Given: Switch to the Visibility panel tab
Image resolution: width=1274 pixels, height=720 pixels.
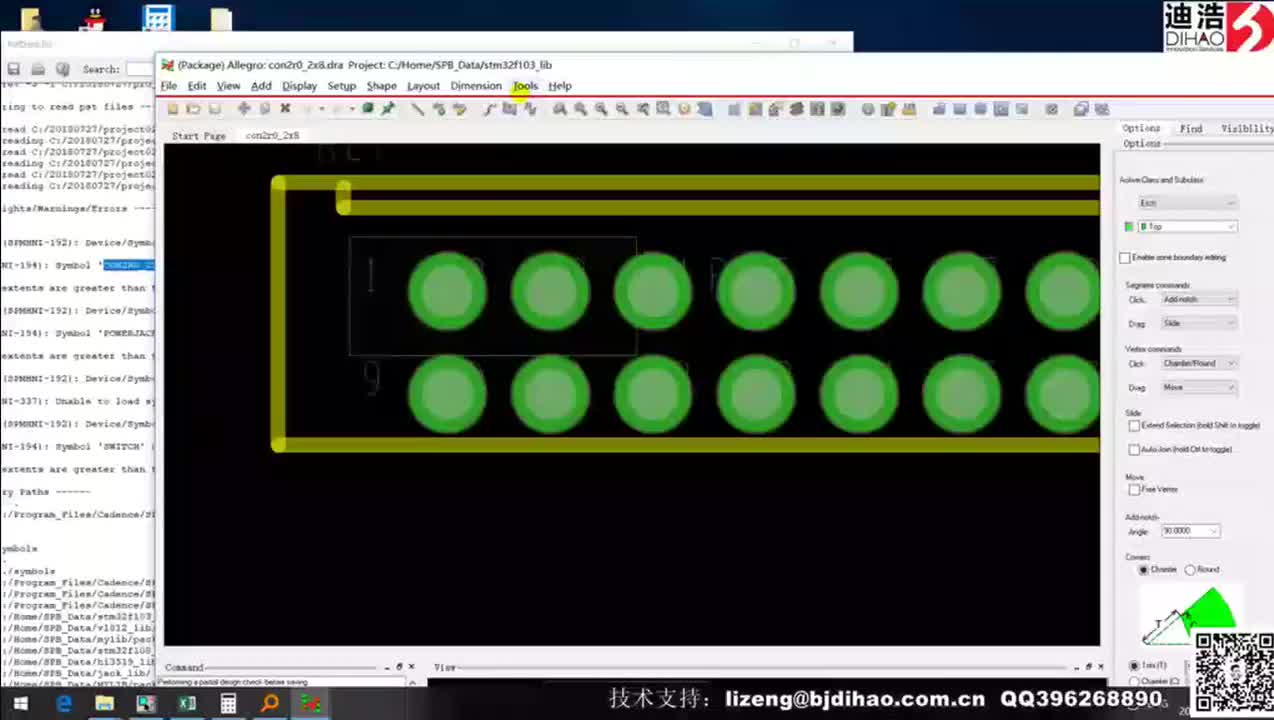Looking at the screenshot, I should point(1246,128).
